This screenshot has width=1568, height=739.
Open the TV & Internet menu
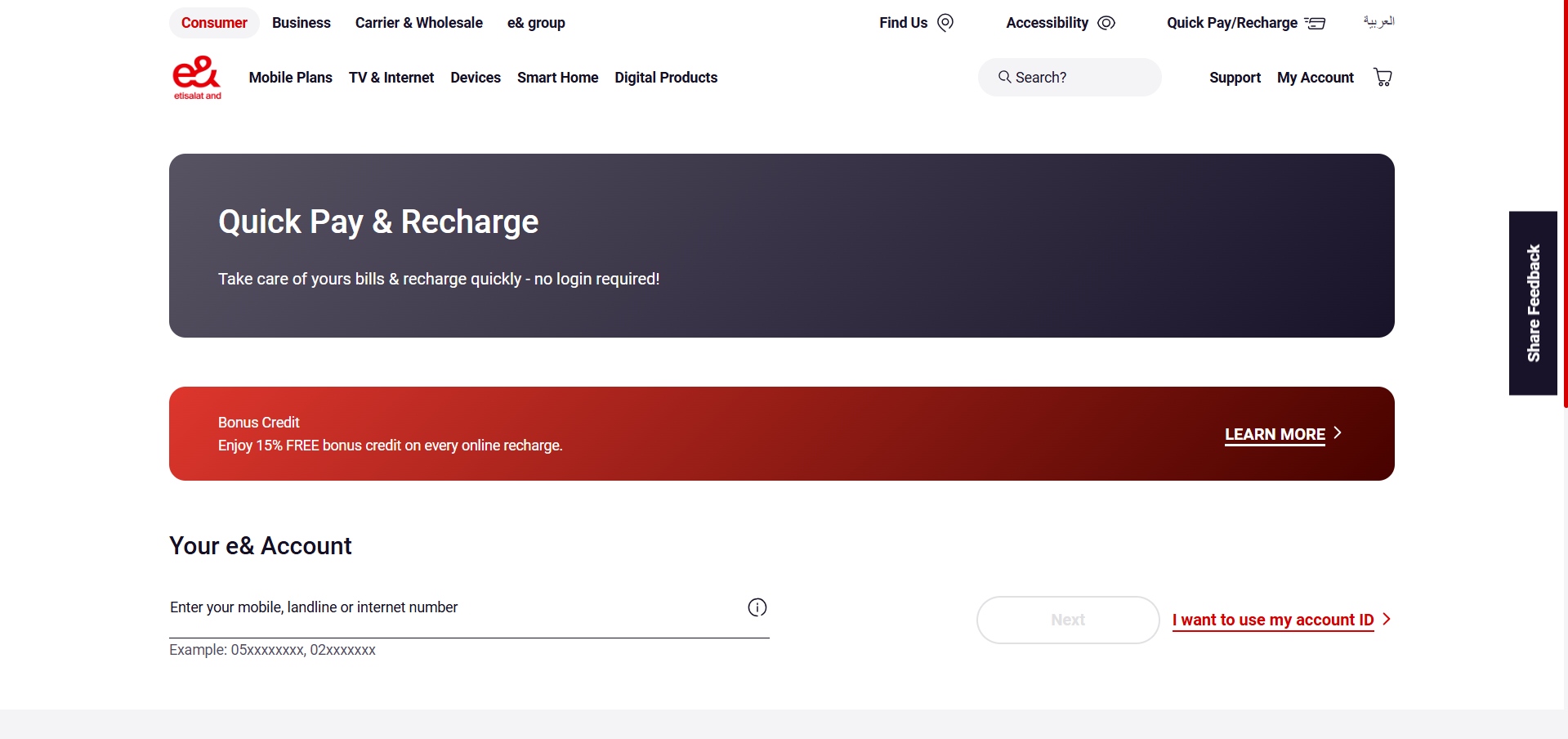[x=391, y=78]
